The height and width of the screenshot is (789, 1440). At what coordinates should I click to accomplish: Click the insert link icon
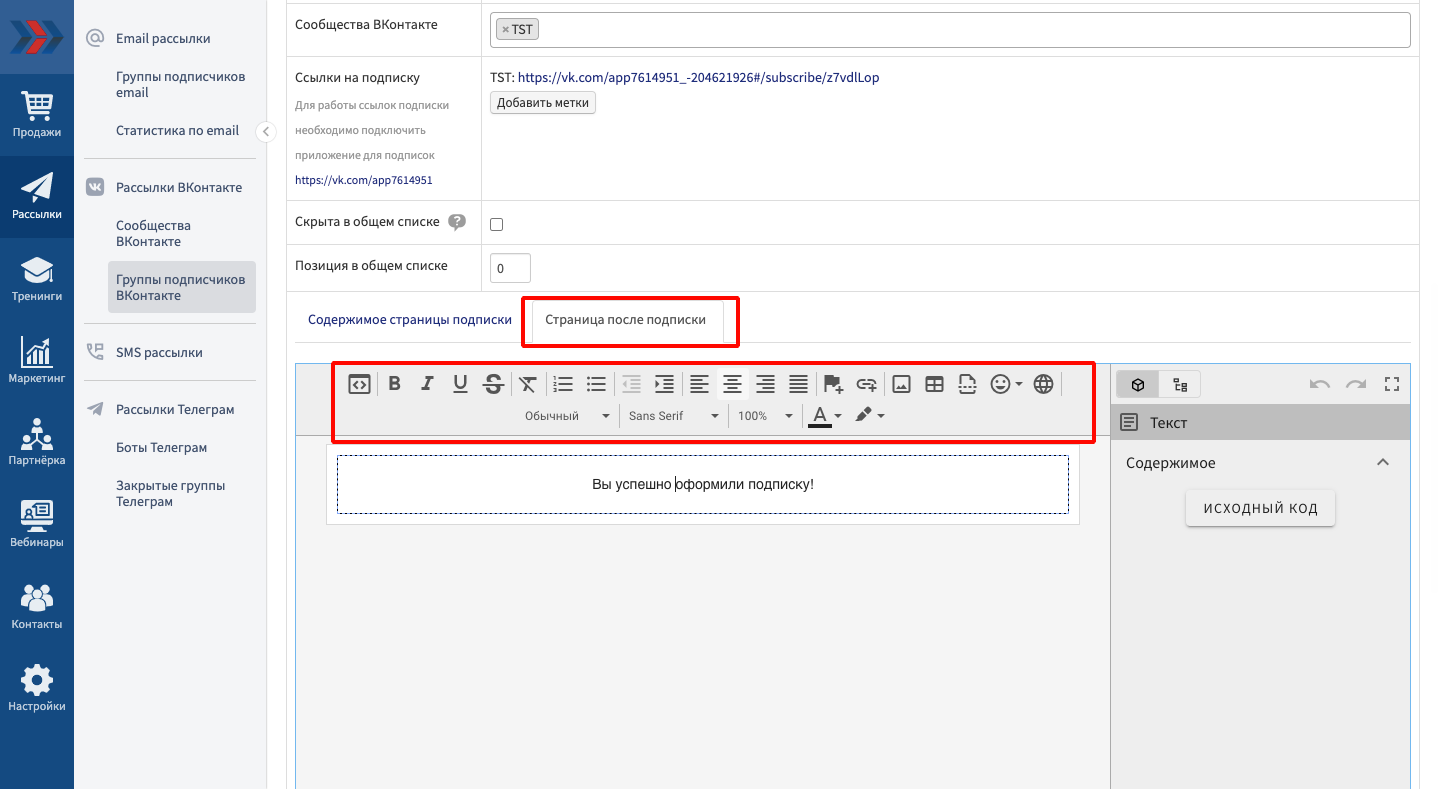coord(866,383)
